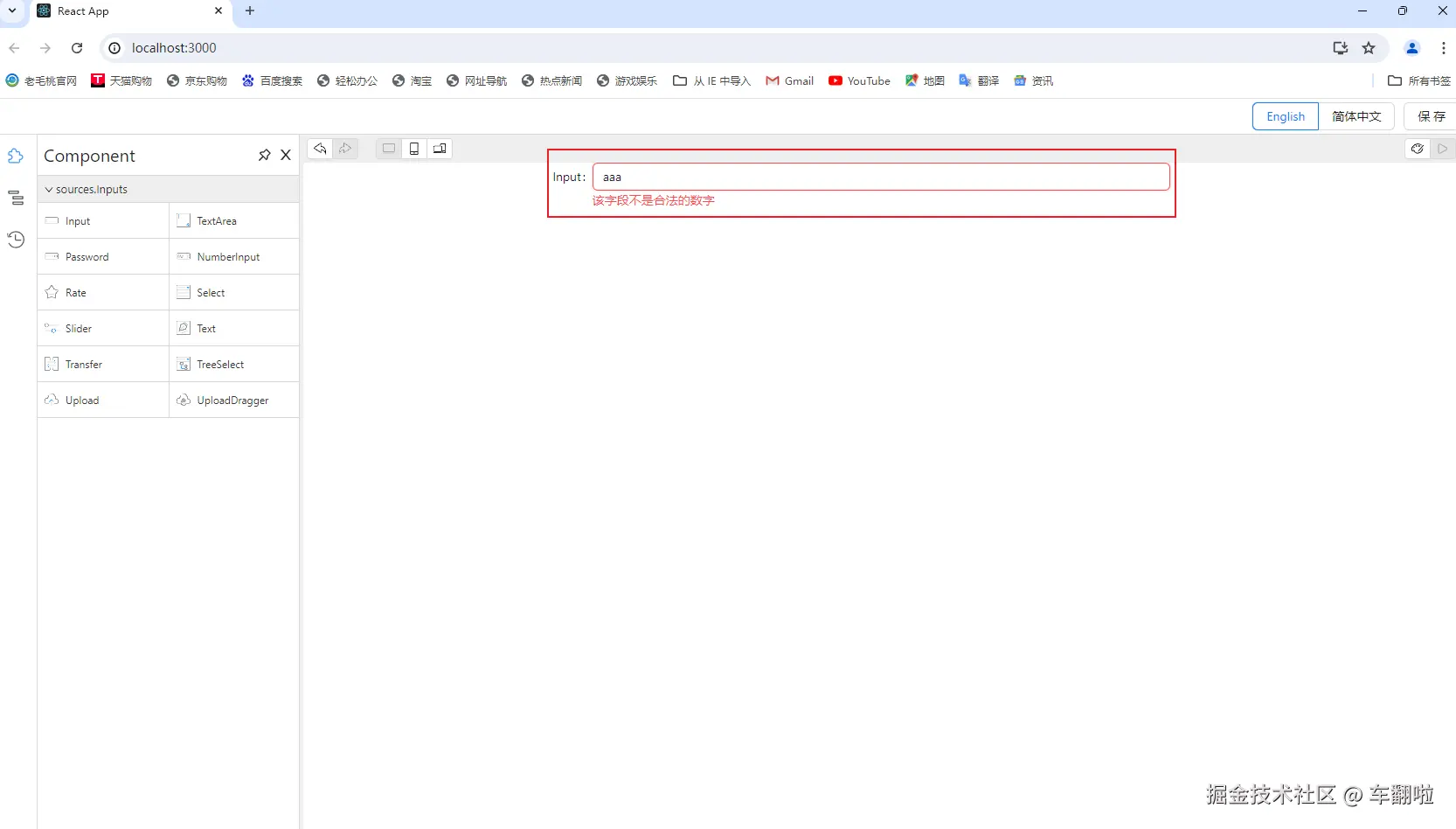
Task: Open the outline tree panel icon
Action: click(16, 198)
